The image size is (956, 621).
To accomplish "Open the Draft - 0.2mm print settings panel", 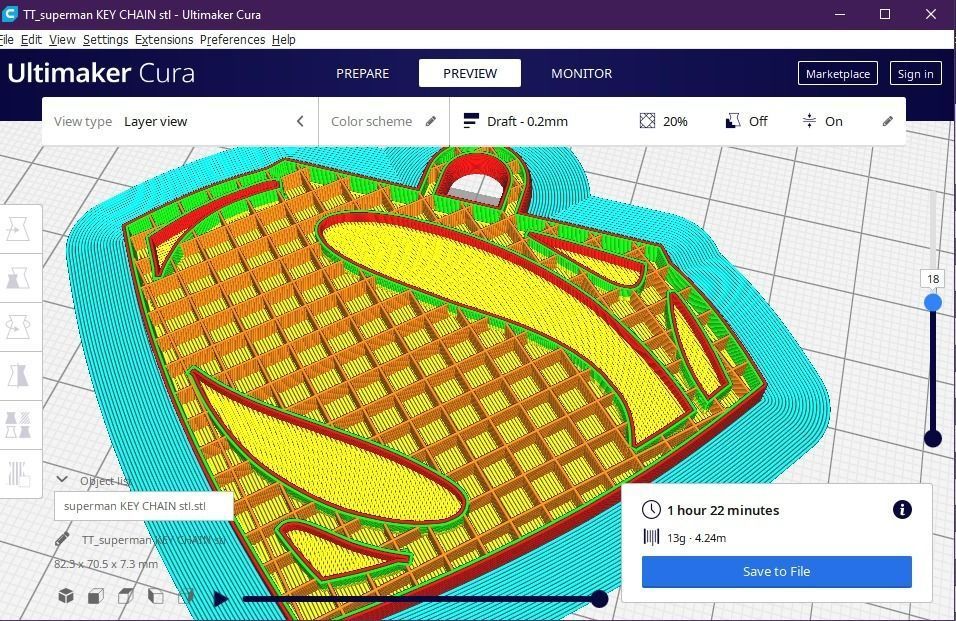I will point(677,121).
